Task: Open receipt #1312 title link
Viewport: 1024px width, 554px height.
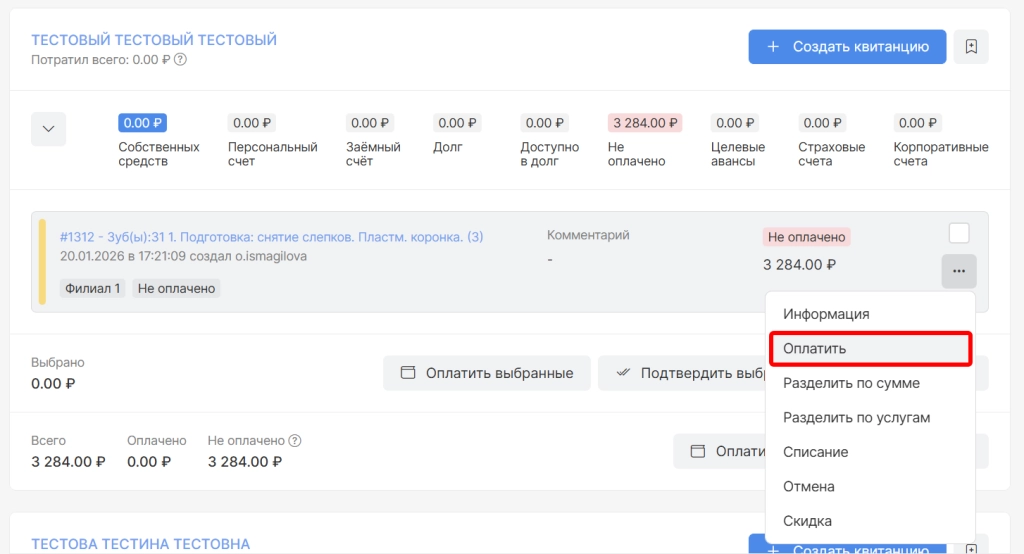Action: click(x=271, y=237)
